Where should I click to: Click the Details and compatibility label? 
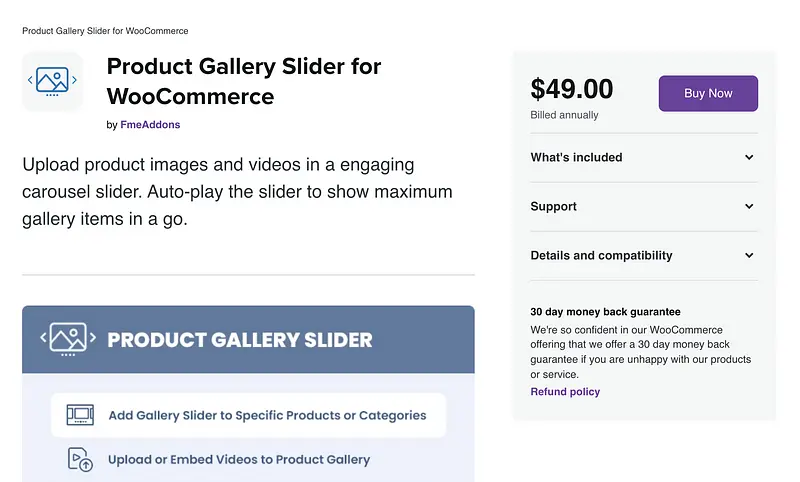point(601,256)
